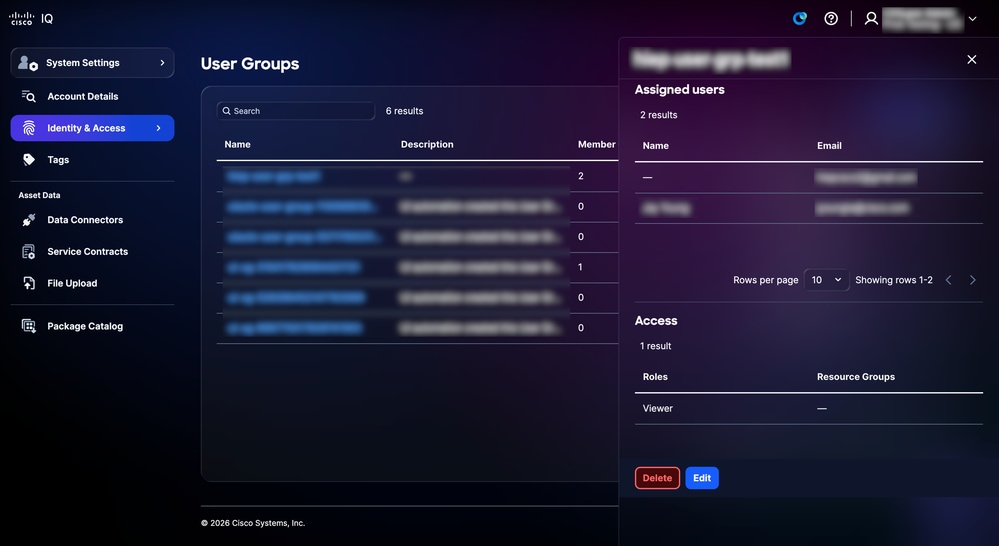Click the Access section heading
The image size is (999, 546).
[656, 321]
